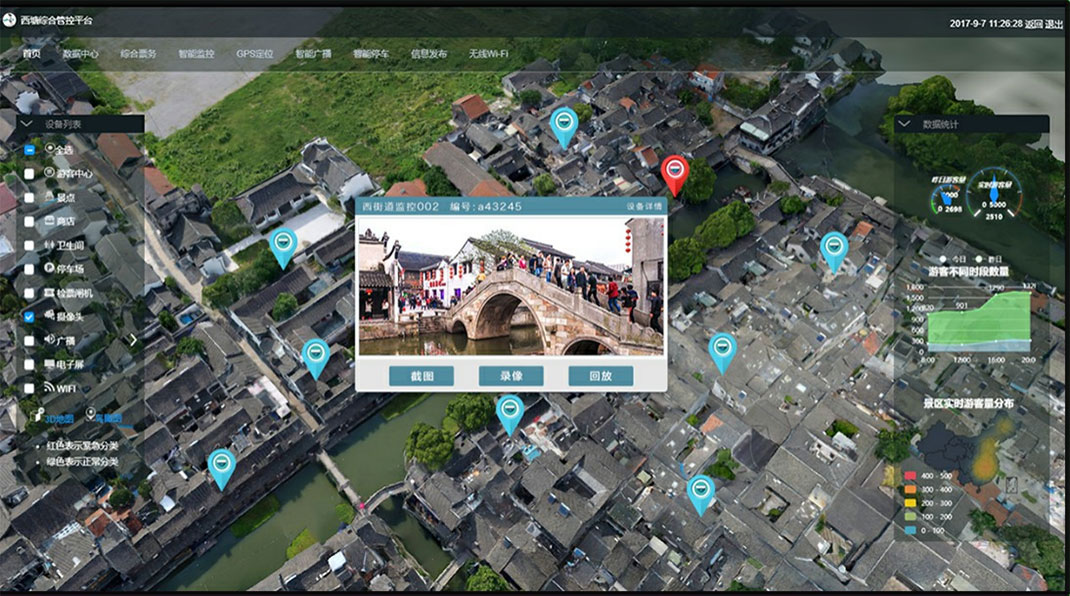Viewport: 1070px width, 596px height.
Task: Click the platform logo beside 西塘综合管控平台
Action: [10, 21]
